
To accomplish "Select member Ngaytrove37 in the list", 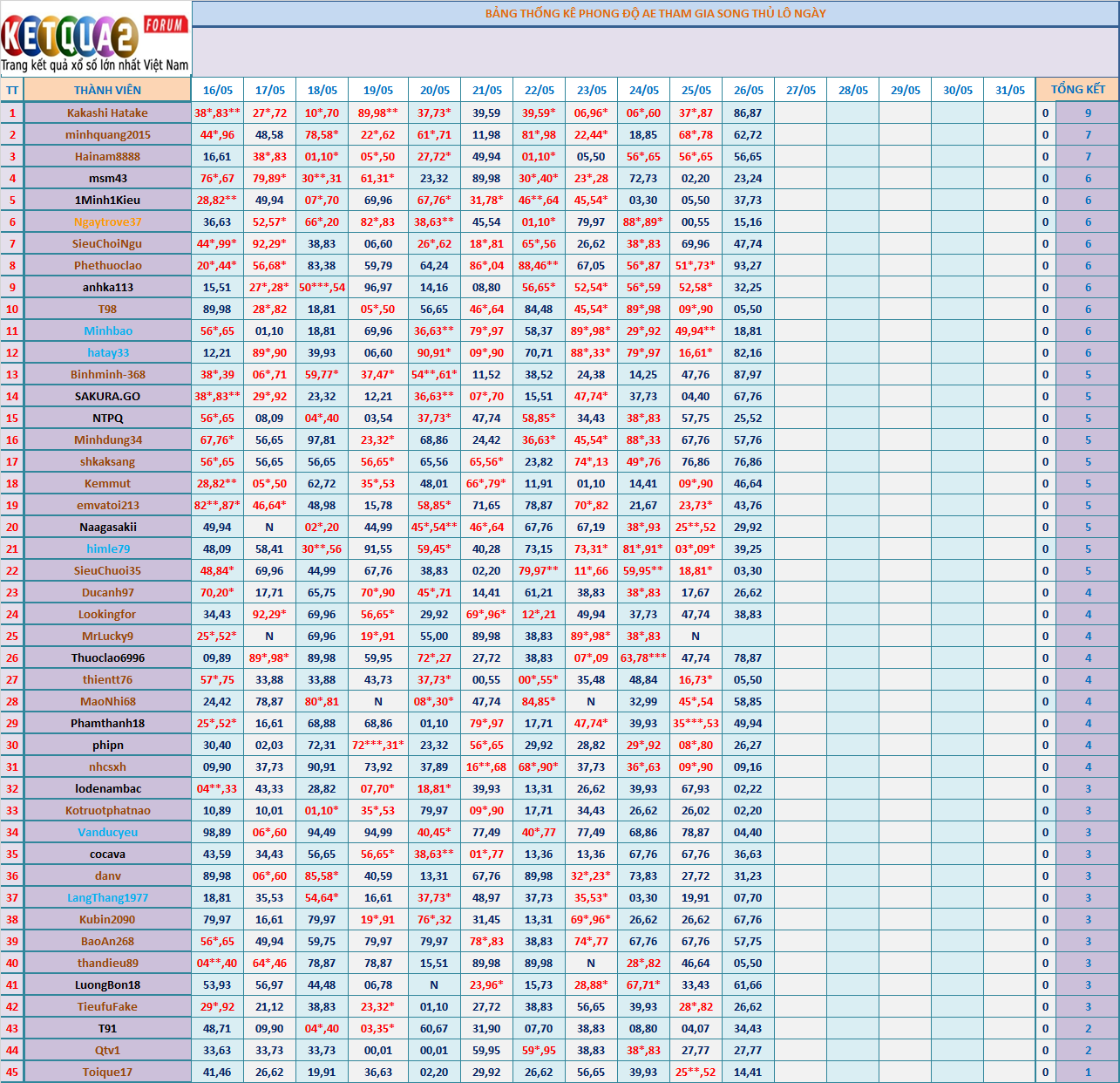I will click(x=107, y=221).
